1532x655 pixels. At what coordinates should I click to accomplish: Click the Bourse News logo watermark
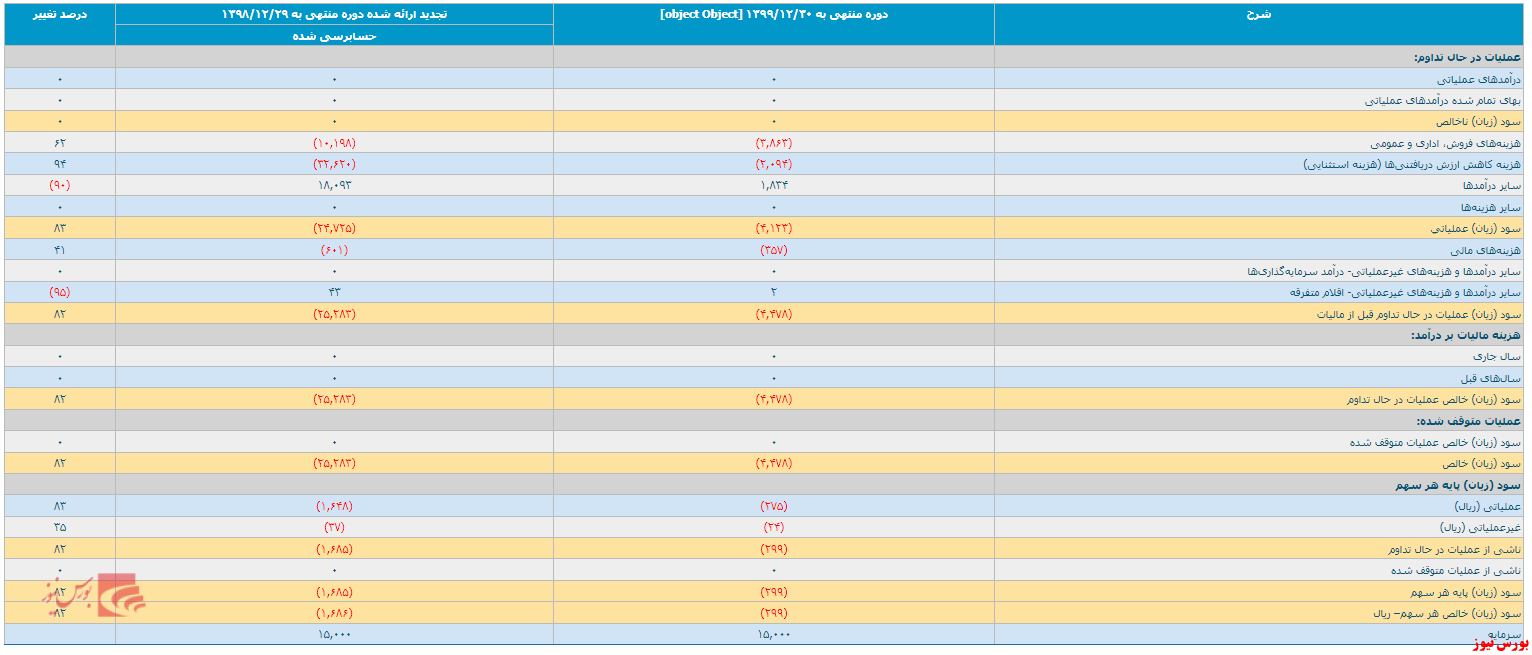point(93,596)
